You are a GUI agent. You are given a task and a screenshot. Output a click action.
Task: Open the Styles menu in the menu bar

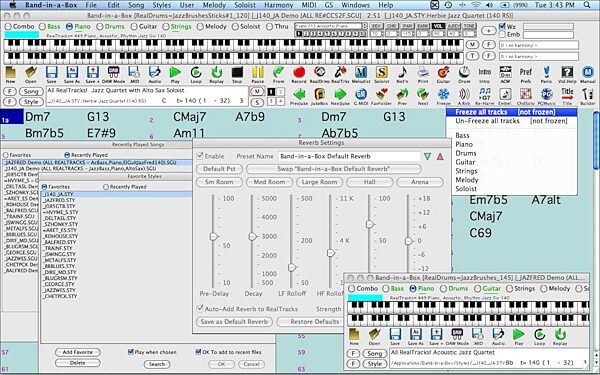(161, 5)
